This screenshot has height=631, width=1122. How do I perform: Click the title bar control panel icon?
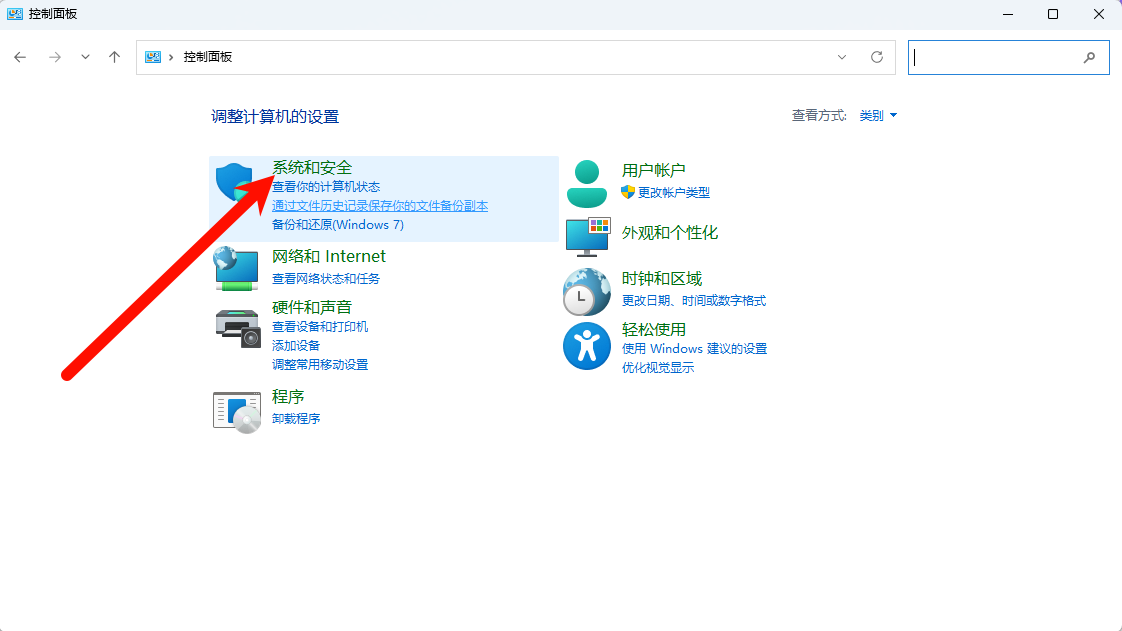tap(14, 14)
